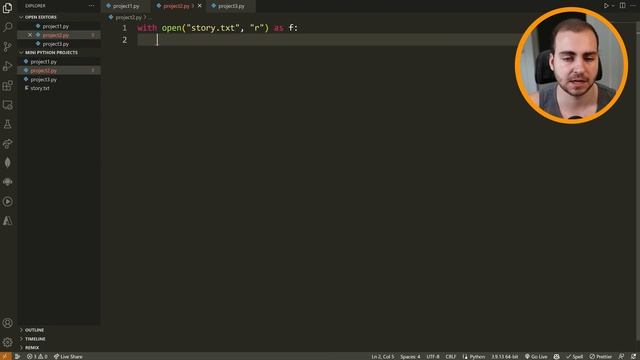
Task: Open errors and warnings in status bar
Action: (37, 356)
